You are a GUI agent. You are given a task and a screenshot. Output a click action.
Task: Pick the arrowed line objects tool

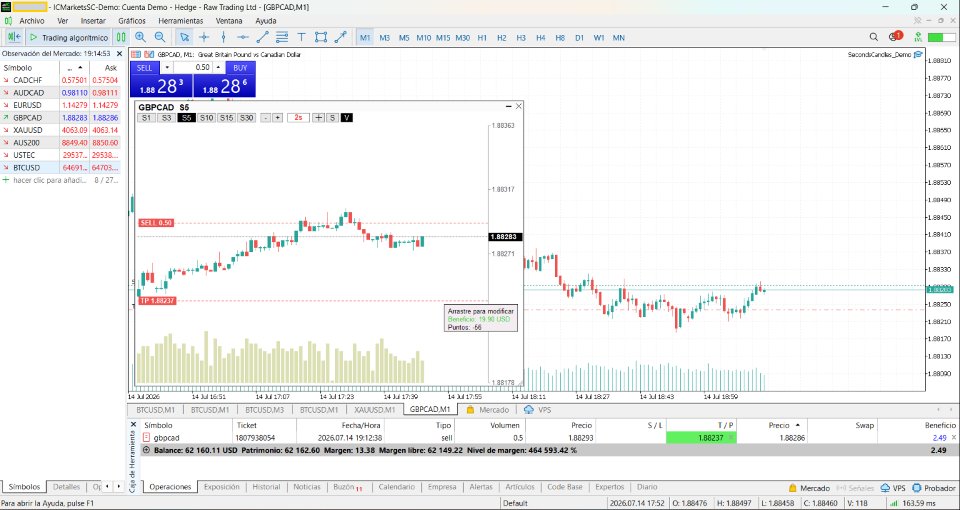[340, 37]
